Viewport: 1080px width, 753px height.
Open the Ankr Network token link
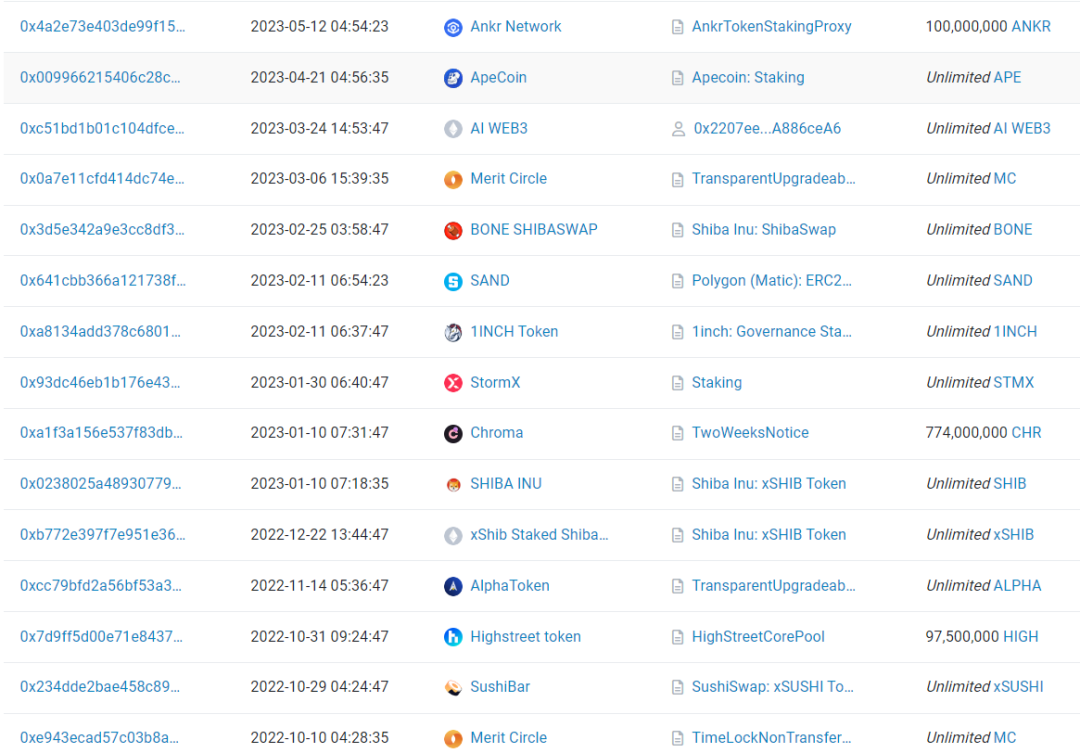pos(516,26)
